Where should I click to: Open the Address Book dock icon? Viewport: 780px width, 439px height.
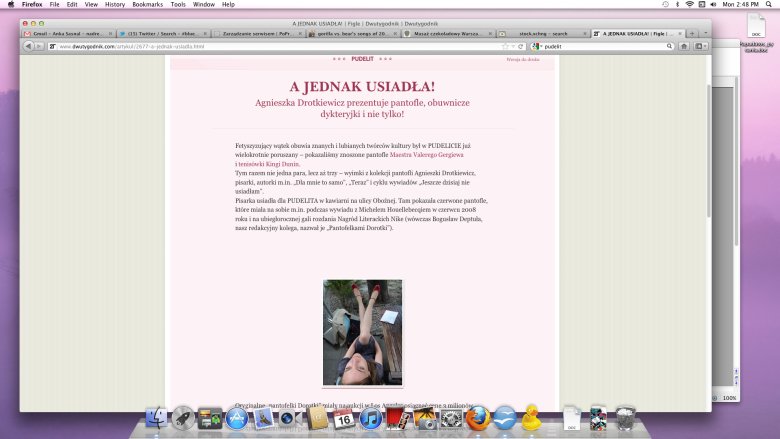pos(317,418)
